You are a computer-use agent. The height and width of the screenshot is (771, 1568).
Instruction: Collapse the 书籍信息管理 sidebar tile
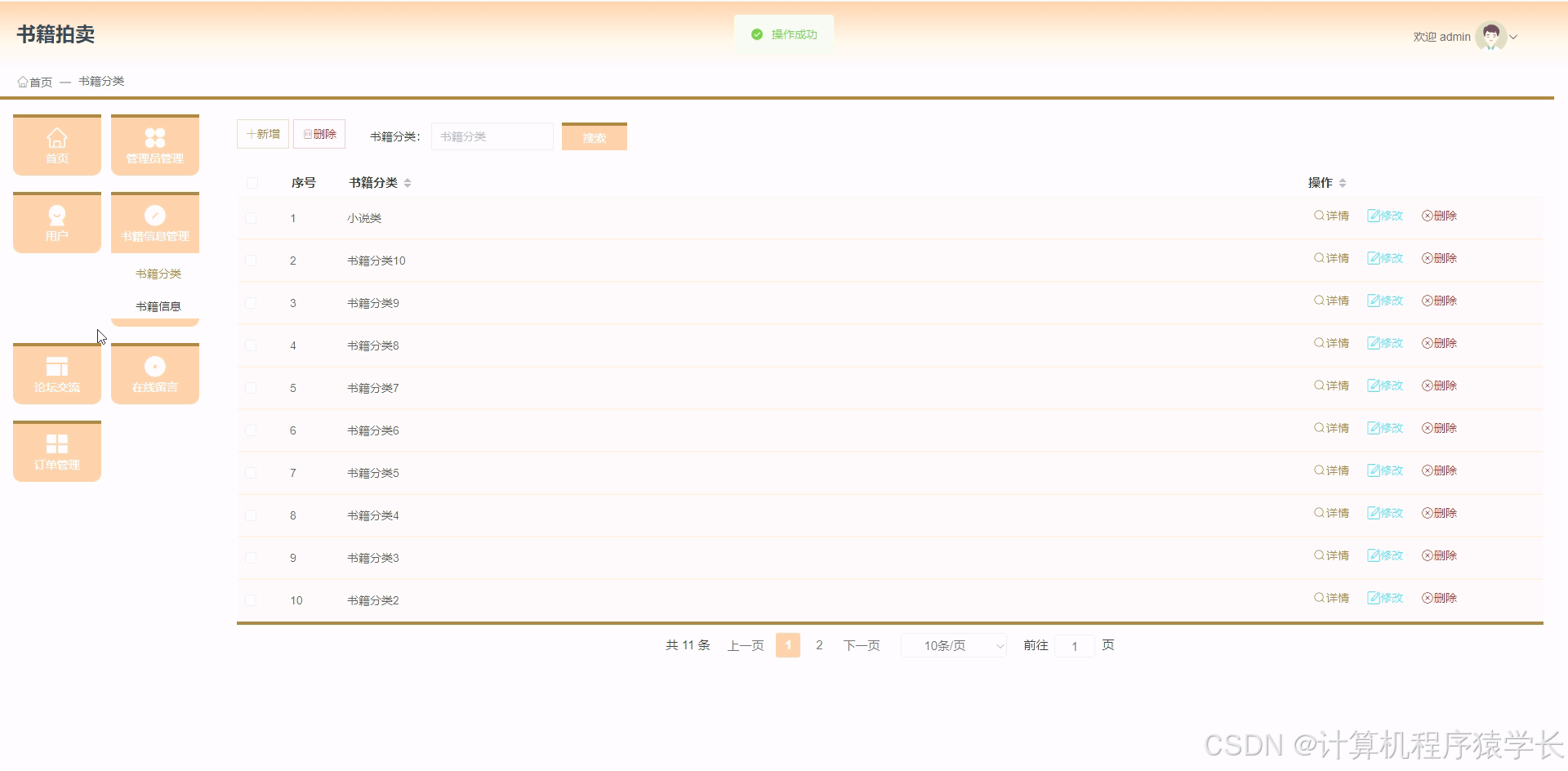point(155,222)
